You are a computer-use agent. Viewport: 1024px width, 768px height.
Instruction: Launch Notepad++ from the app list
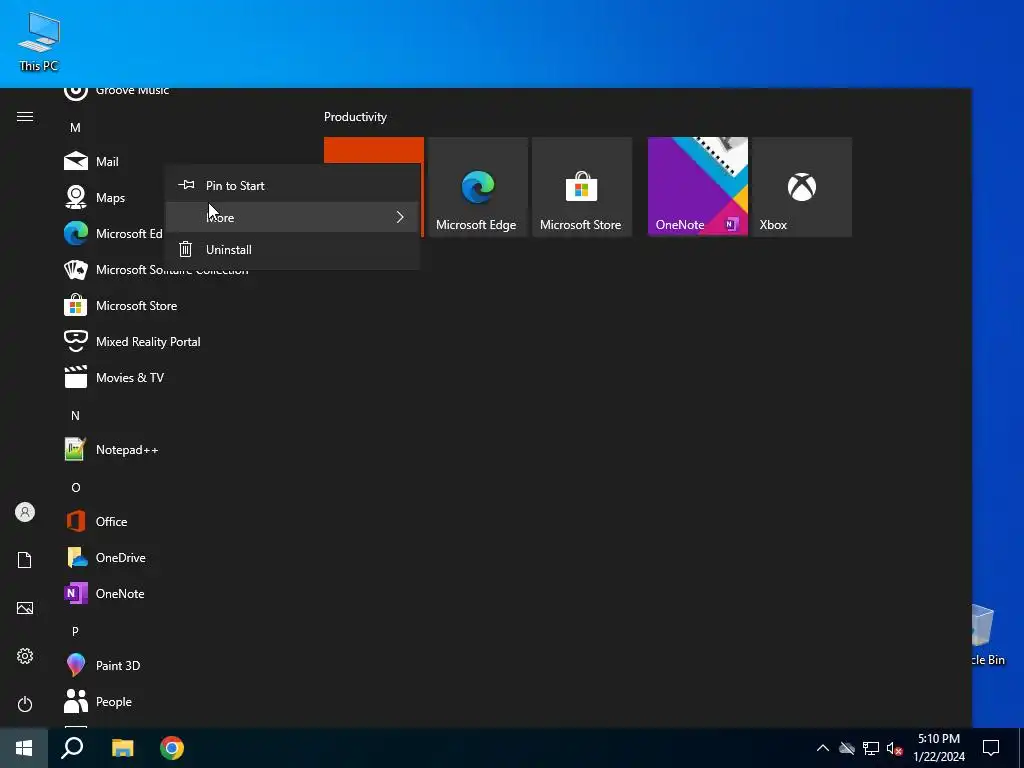pos(111,449)
